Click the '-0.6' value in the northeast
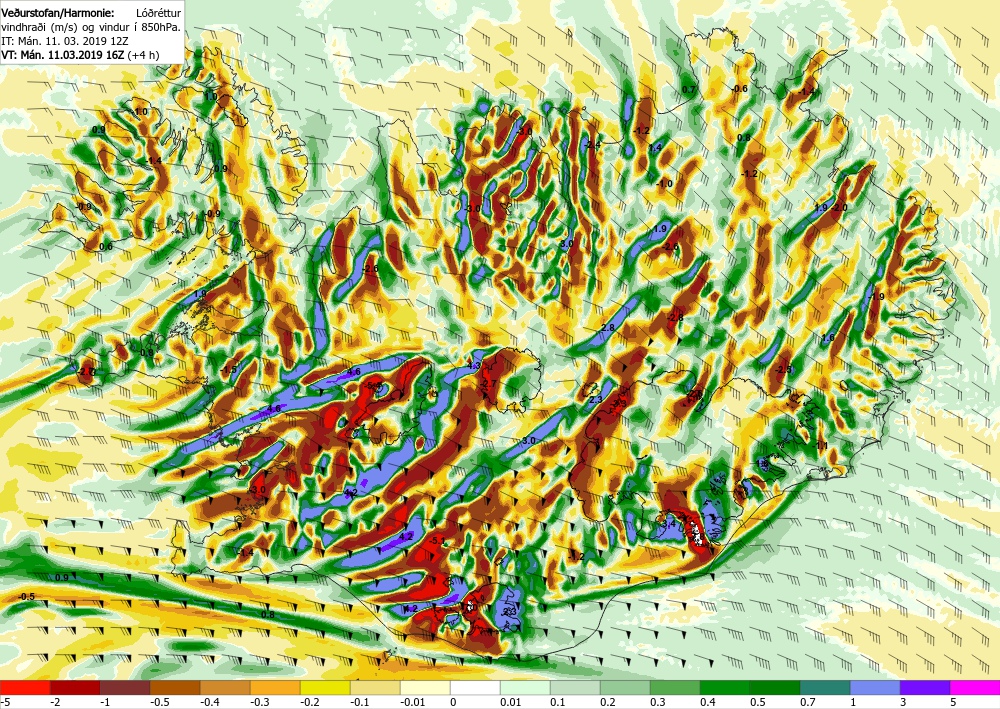The height and width of the screenshot is (709, 1000). coord(740,89)
